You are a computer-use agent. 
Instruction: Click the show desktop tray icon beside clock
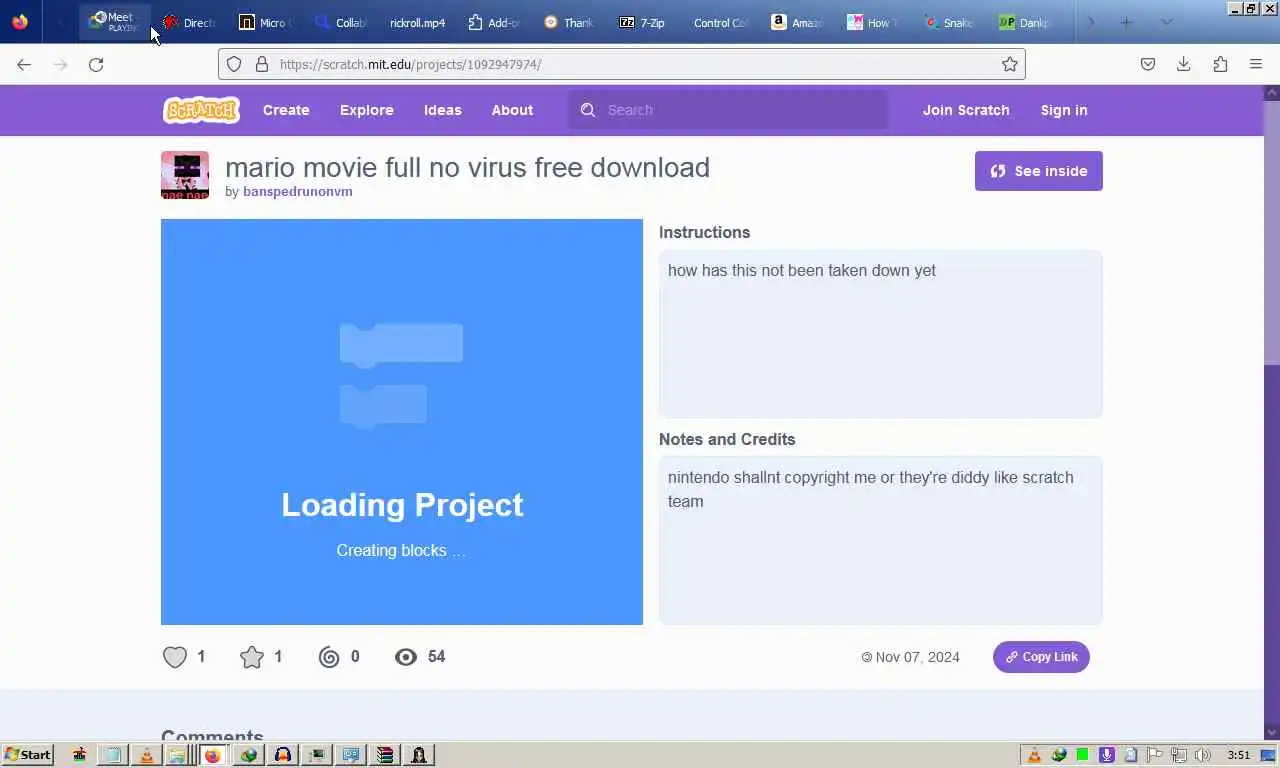1268,755
